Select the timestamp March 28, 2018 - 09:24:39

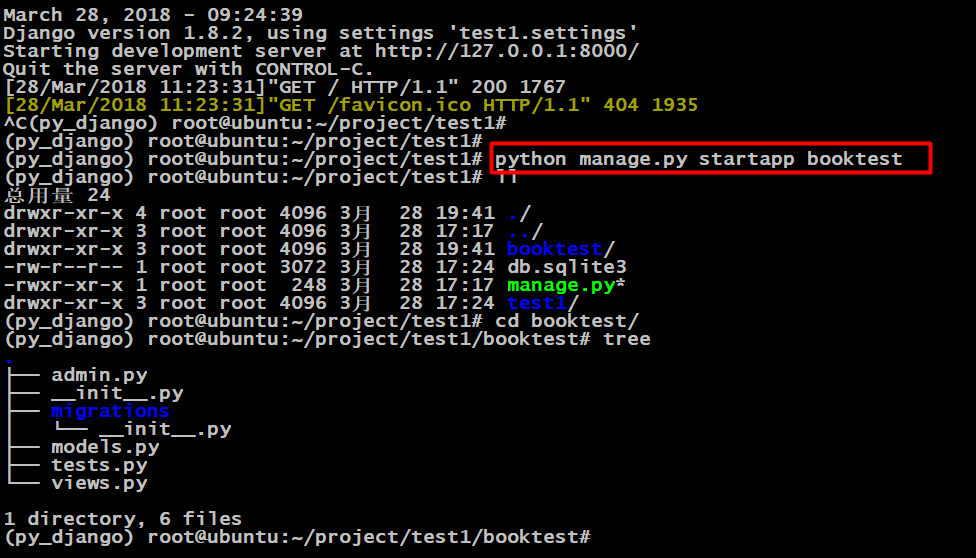coord(153,15)
